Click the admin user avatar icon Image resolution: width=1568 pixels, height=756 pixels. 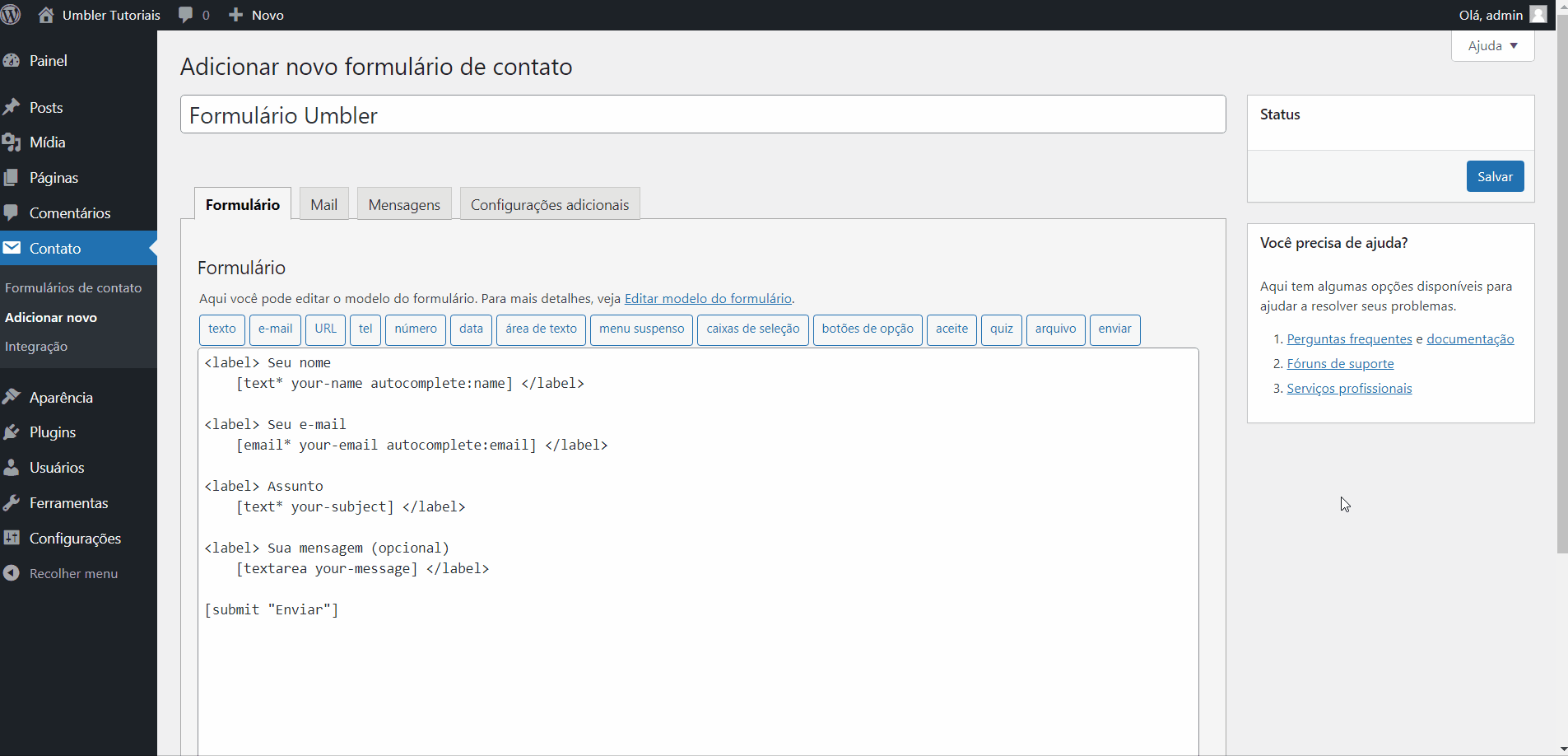tap(1538, 15)
